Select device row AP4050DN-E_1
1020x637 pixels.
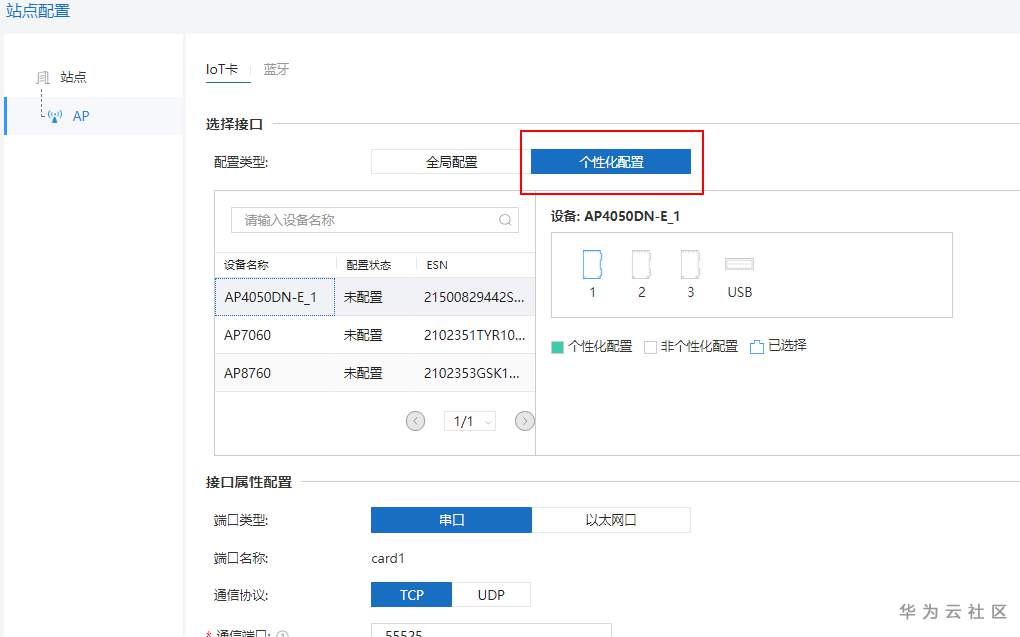[375, 297]
